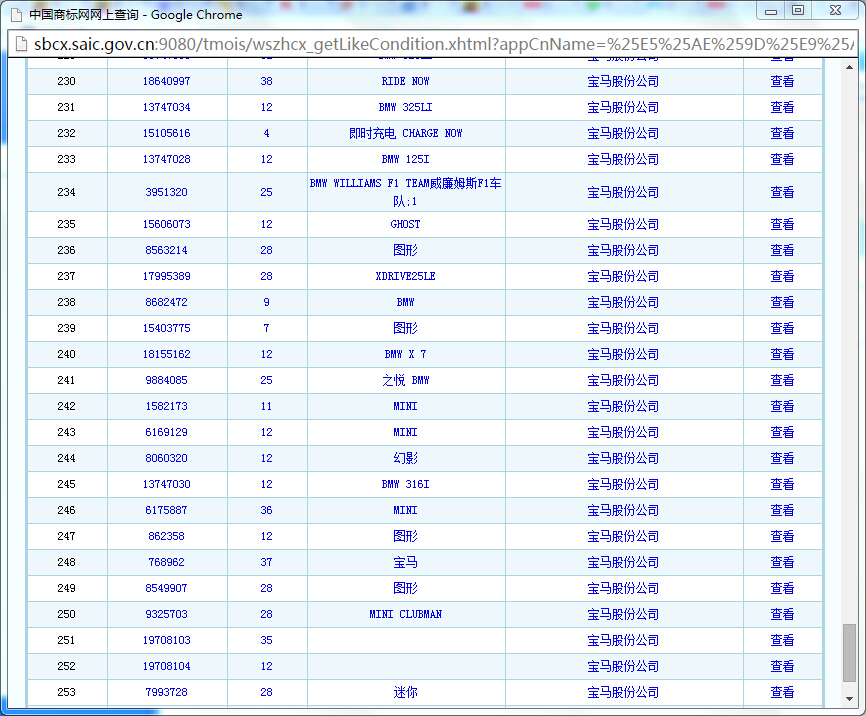This screenshot has height=716, width=866.
Task: Open the XDRIVE25LE trademark link
Action: coord(405,276)
